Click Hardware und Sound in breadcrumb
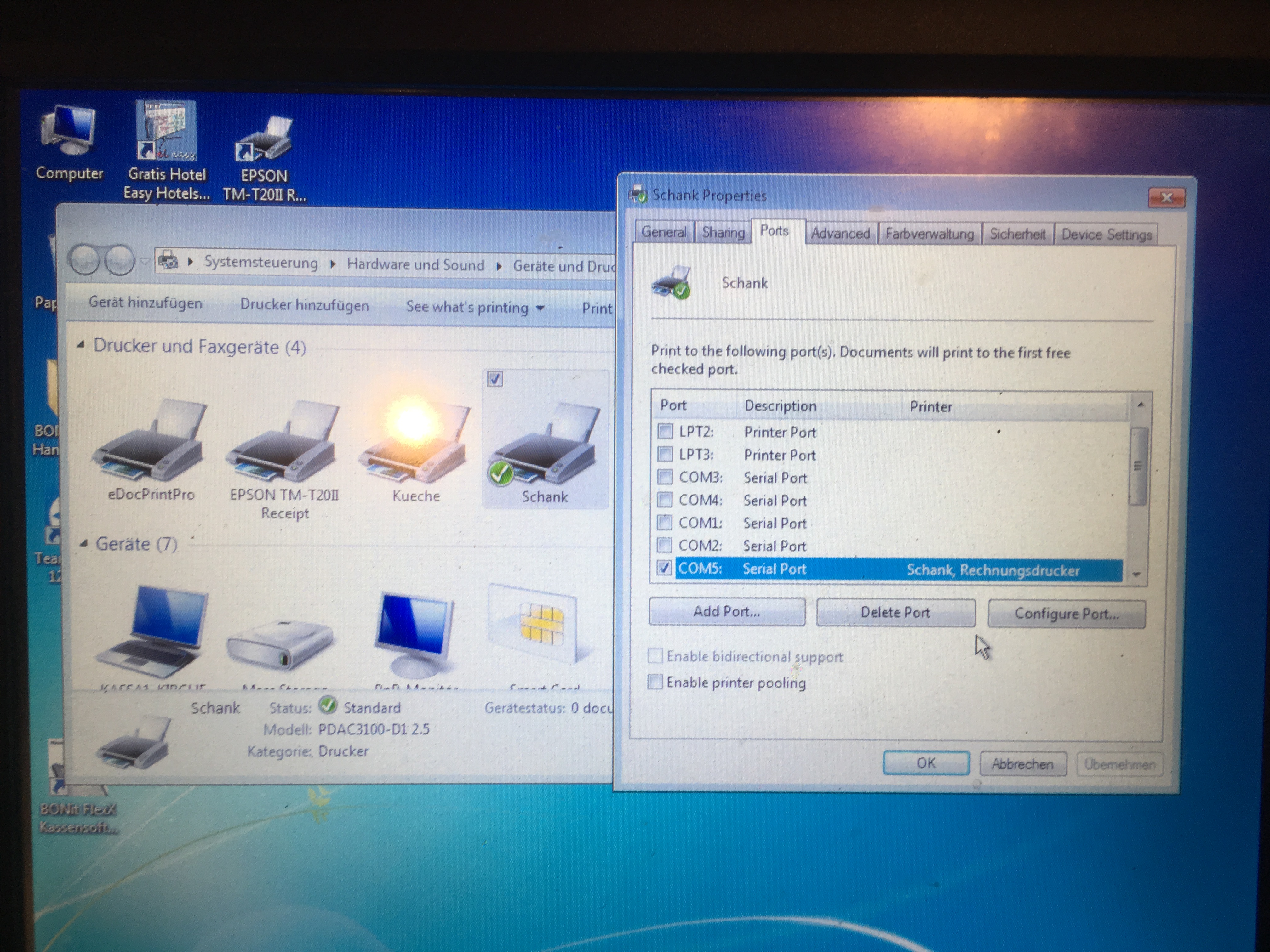This screenshot has height=952, width=1270. coord(416,264)
